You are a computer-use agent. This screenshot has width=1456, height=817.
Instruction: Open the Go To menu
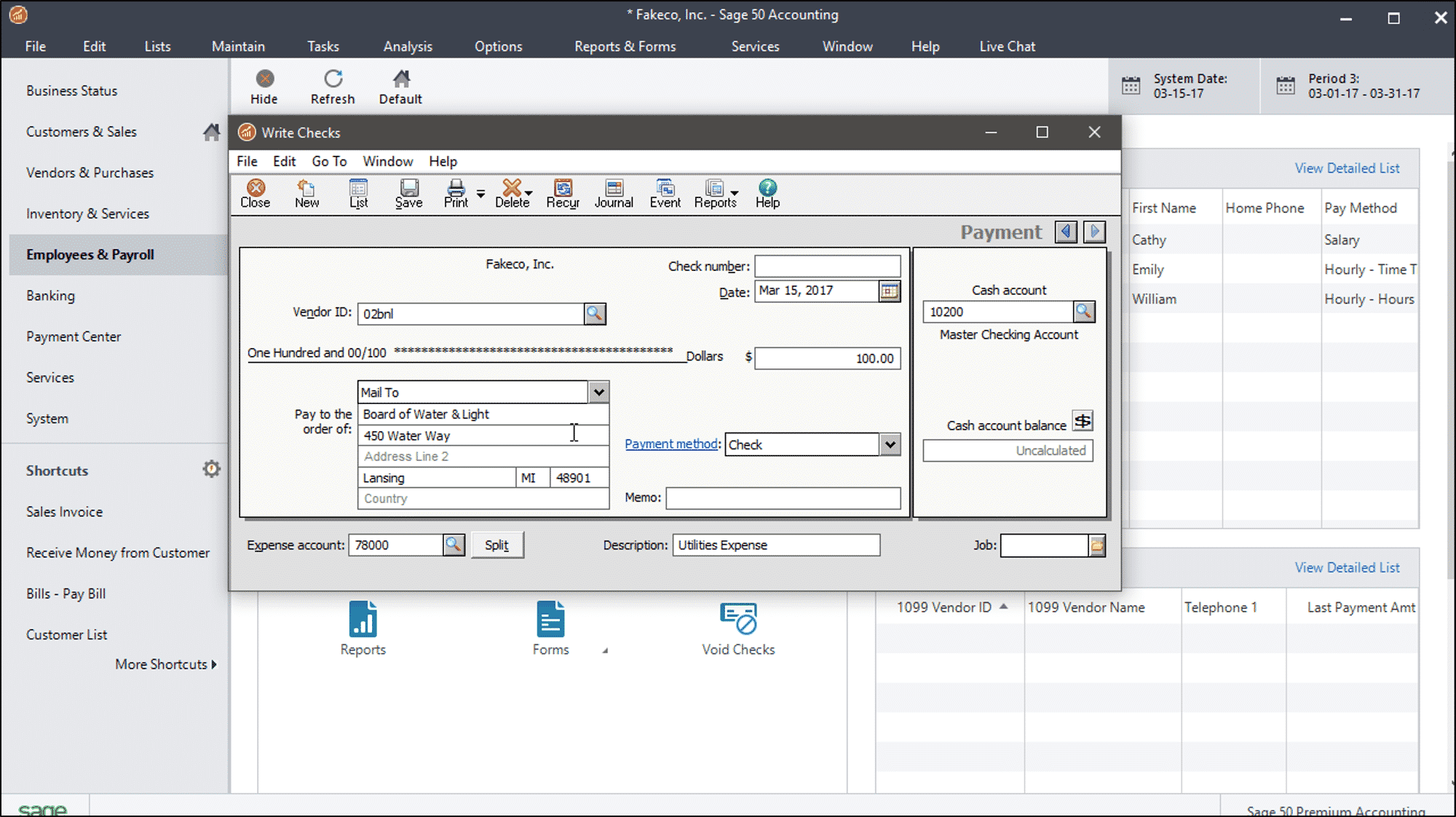click(329, 162)
